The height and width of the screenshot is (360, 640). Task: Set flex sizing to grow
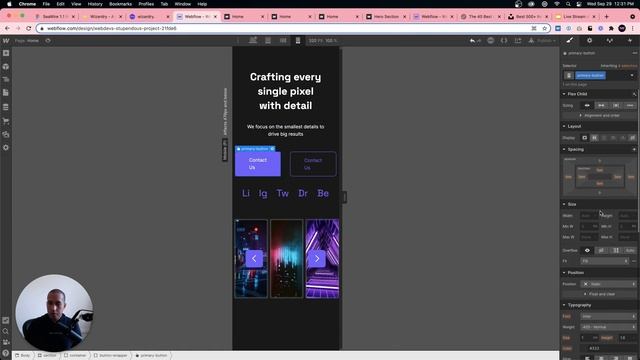[601, 105]
